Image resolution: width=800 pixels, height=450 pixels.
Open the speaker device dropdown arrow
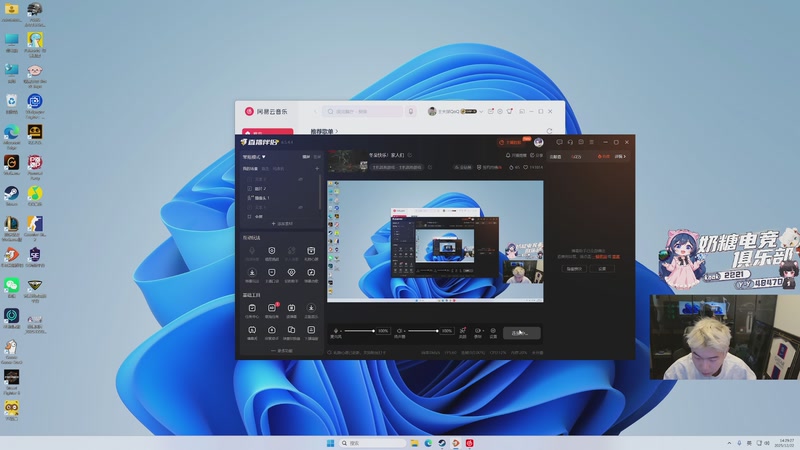tap(405, 331)
